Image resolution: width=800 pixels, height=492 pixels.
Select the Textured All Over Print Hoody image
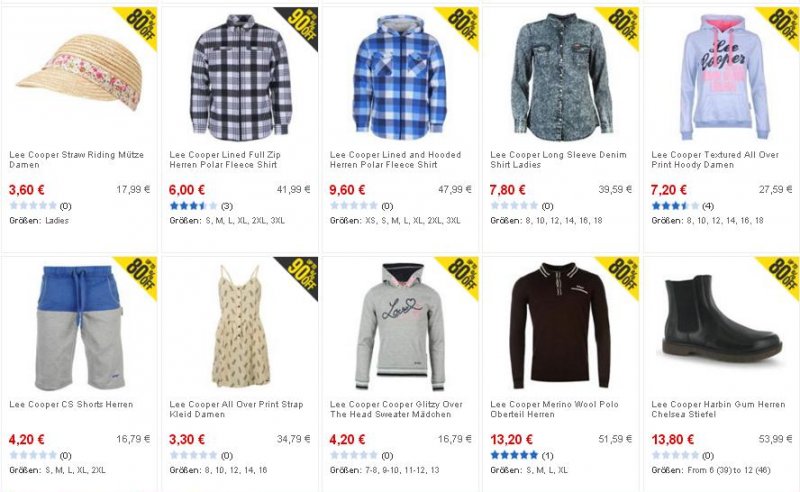[x=724, y=77]
